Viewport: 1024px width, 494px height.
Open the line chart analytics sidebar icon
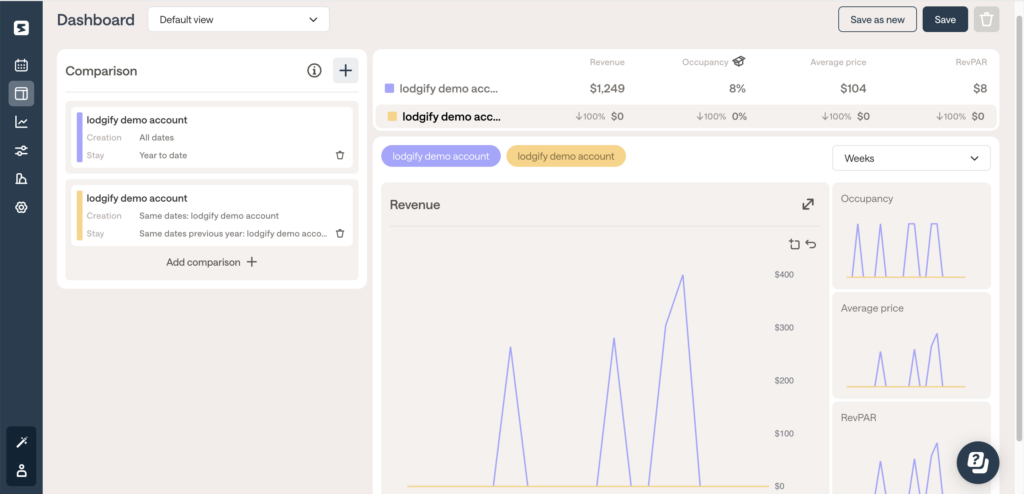(22, 122)
